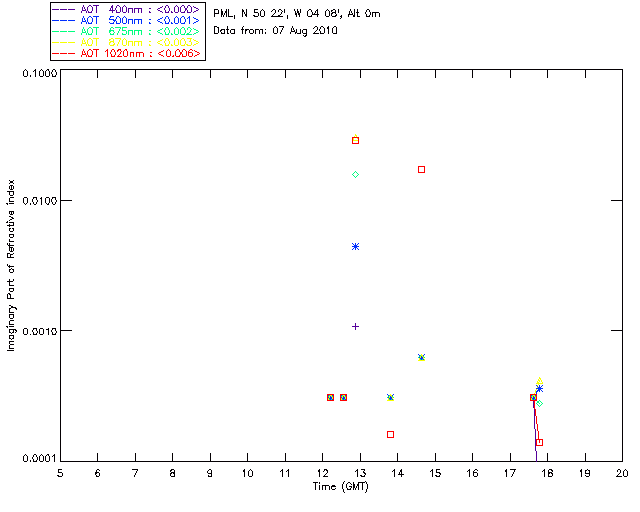Click the x-axis tick label 6

[x=98, y=473]
